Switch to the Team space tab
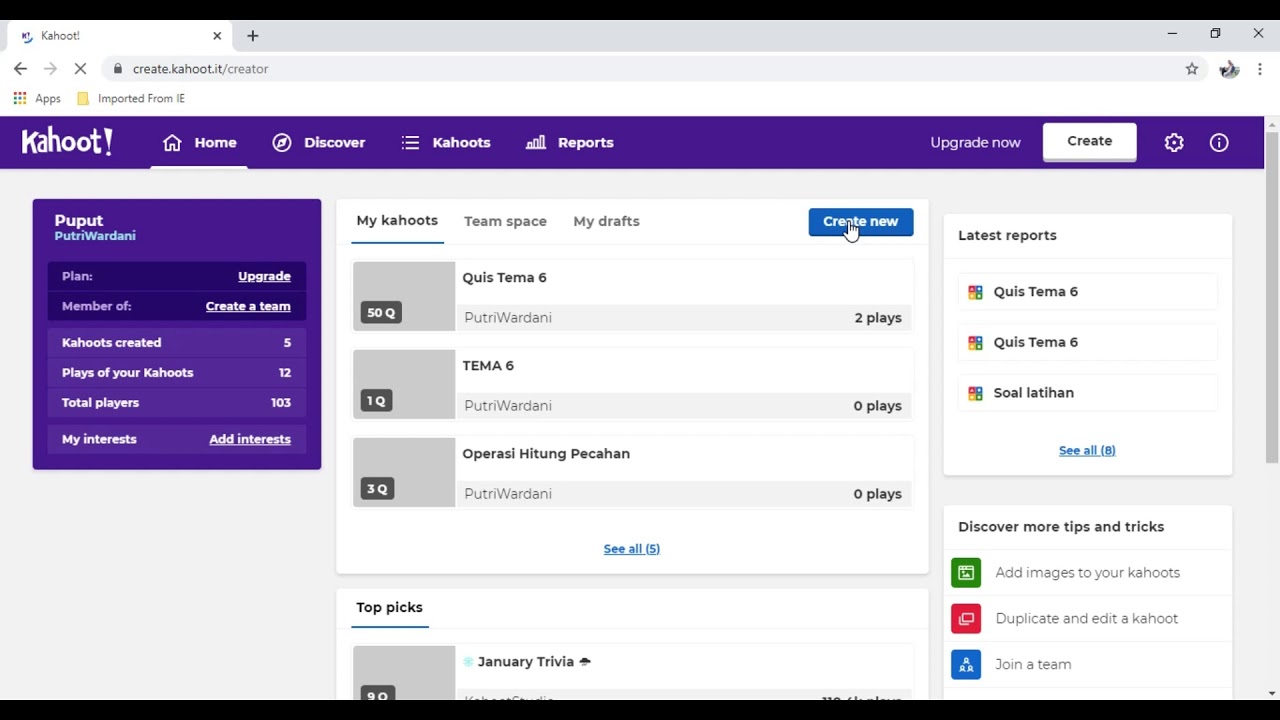 (x=505, y=221)
